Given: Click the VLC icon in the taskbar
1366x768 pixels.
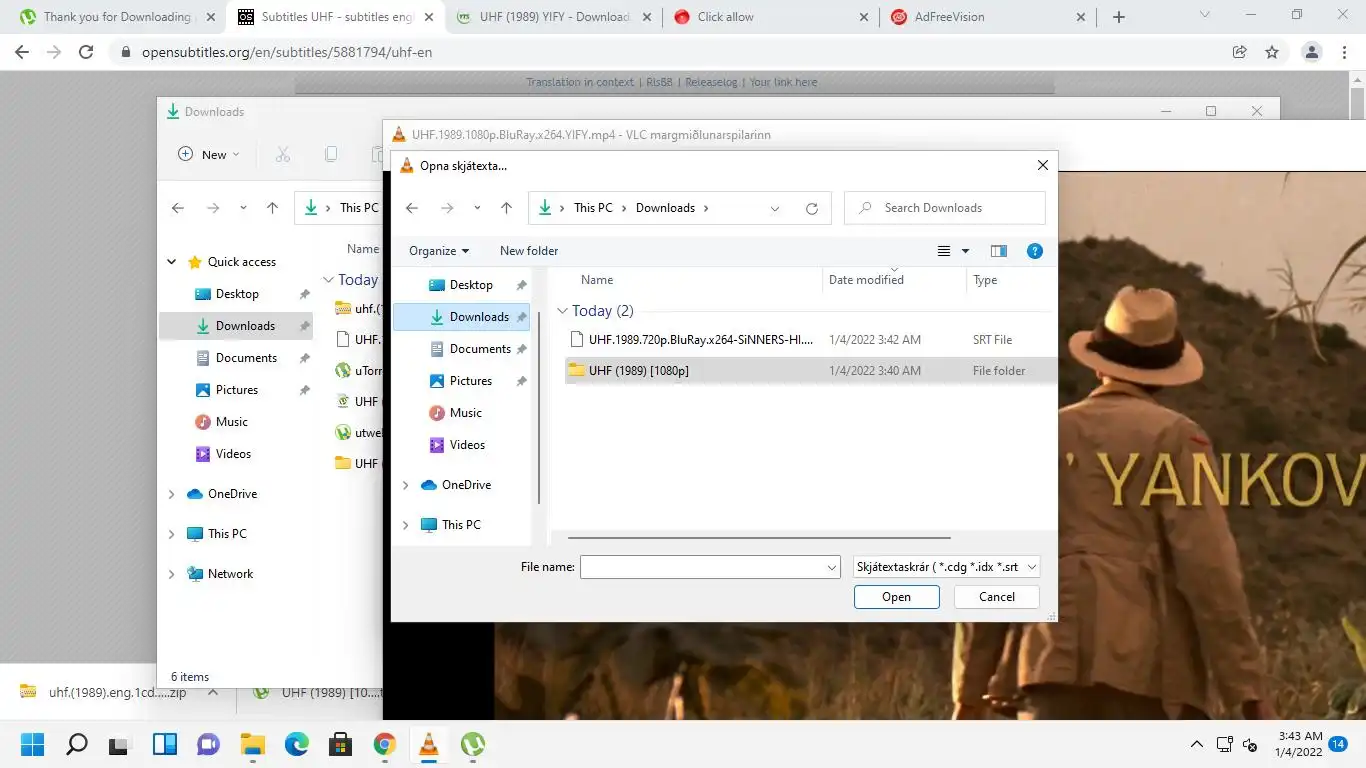Looking at the screenshot, I should tap(428, 744).
